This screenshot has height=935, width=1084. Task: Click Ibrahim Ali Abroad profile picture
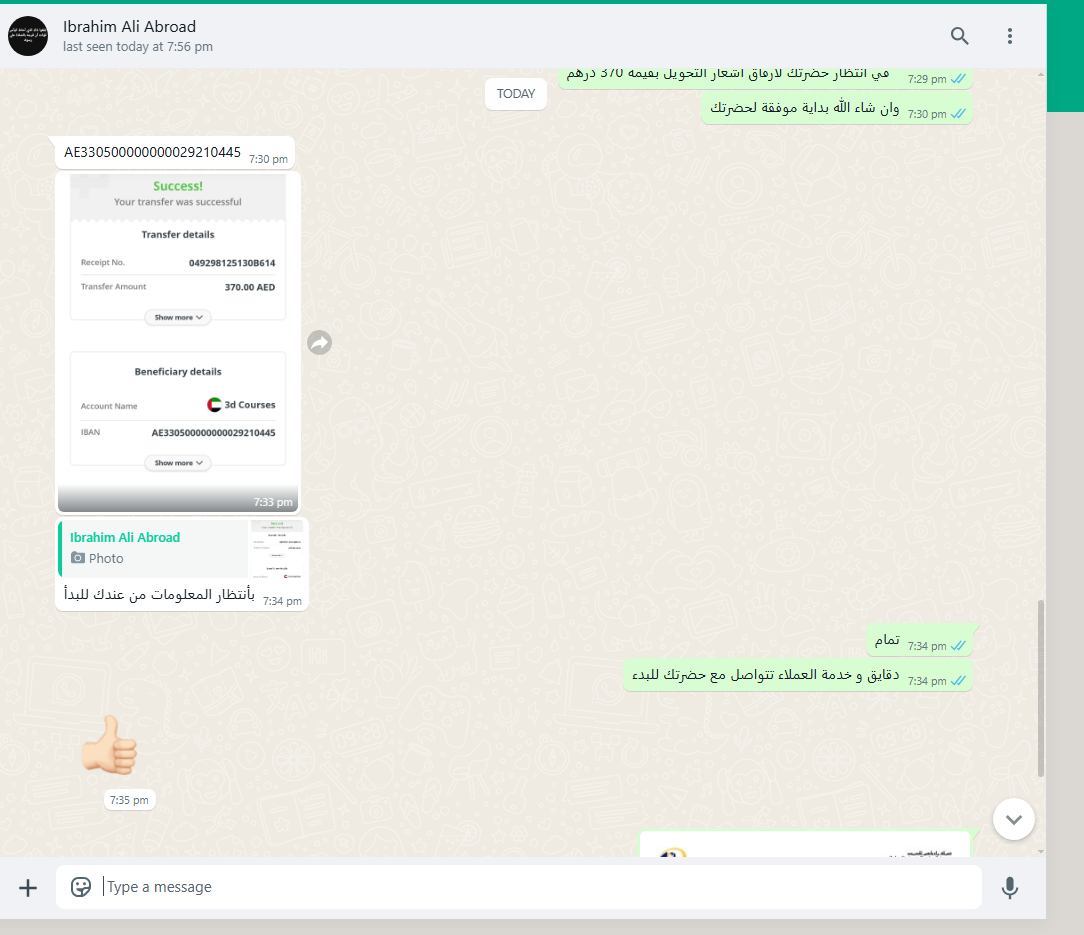pos(28,36)
